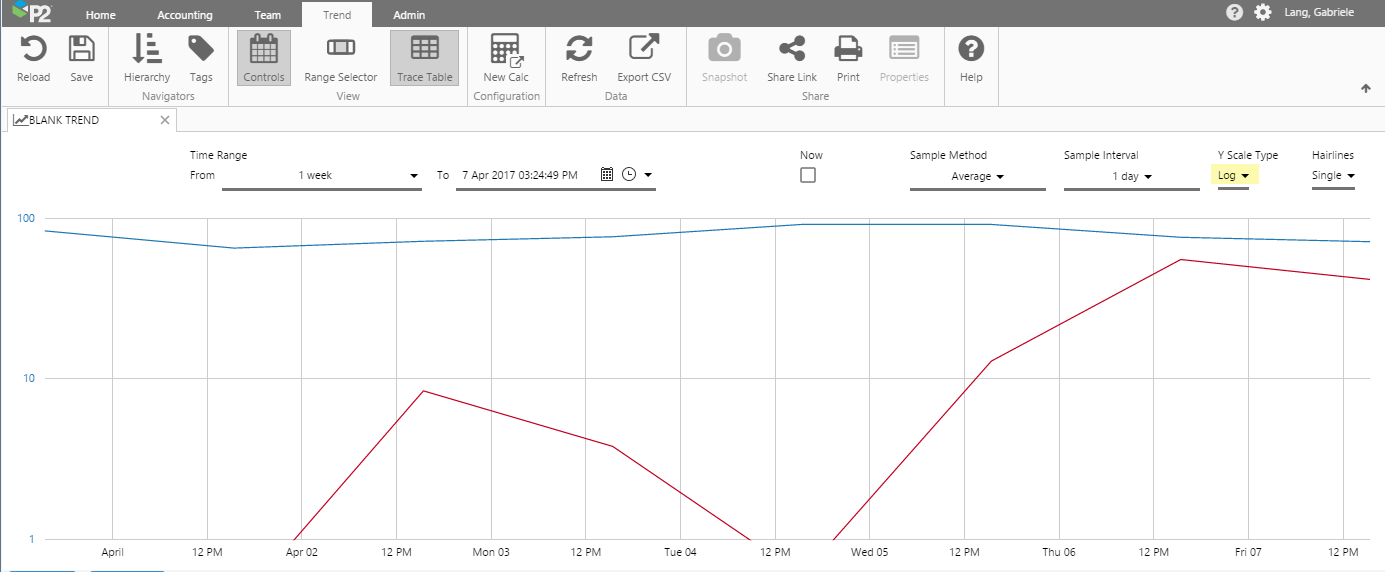
Task: Close the BLANK TREND tab
Action: (x=166, y=120)
